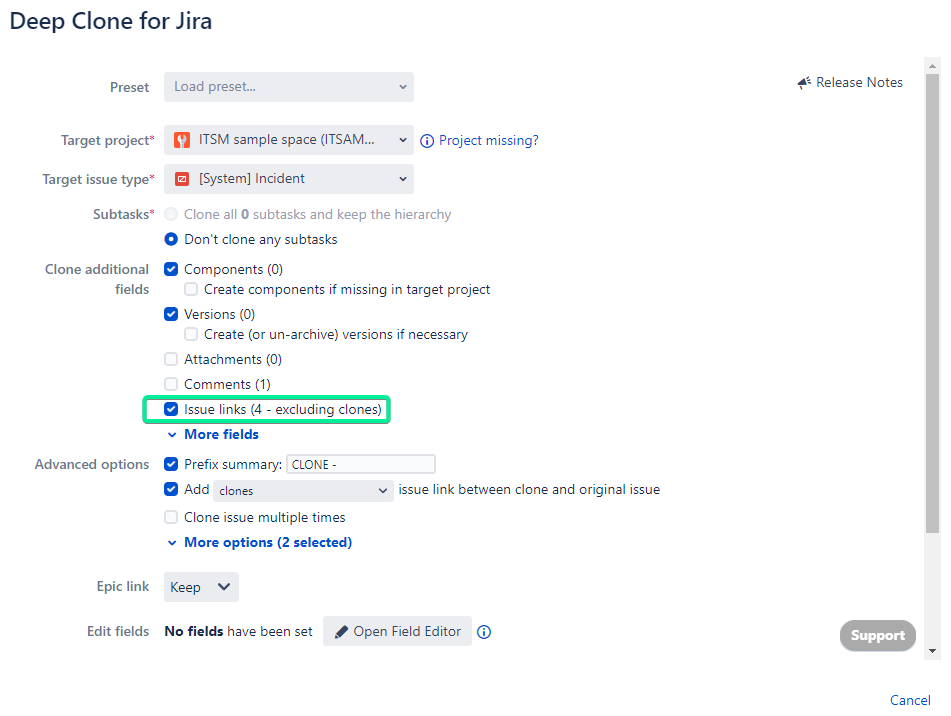Click the Release Notes megaphone icon
The height and width of the screenshot is (716, 951).
[804, 83]
